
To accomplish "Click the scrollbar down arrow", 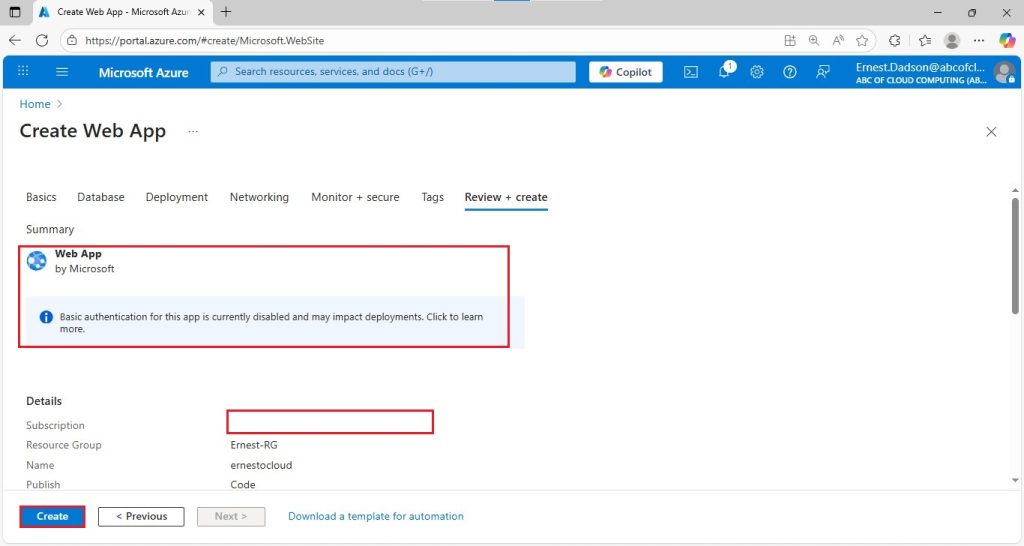I will point(1015,481).
